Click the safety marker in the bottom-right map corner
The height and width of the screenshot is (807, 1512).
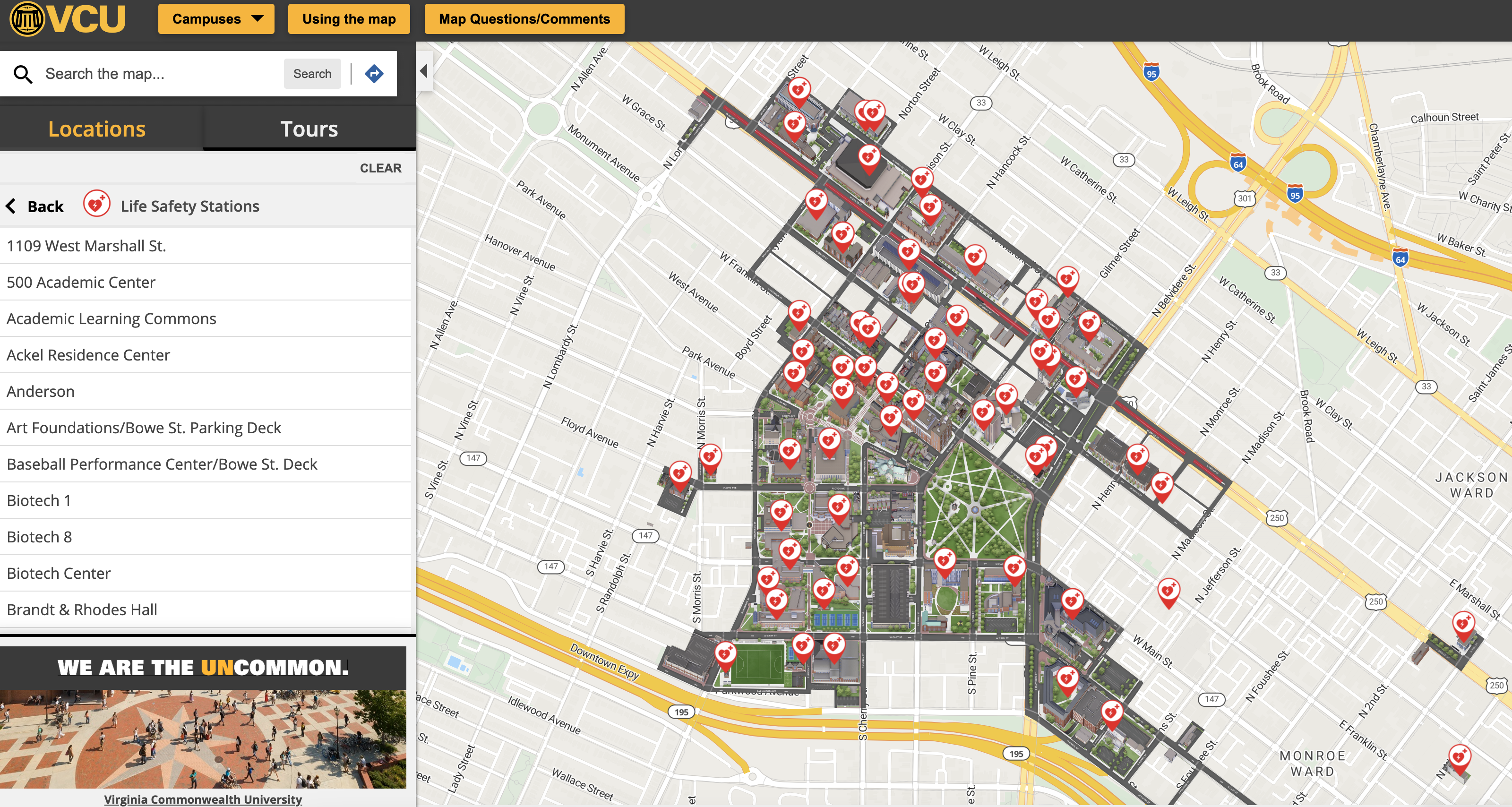pos(1459,759)
